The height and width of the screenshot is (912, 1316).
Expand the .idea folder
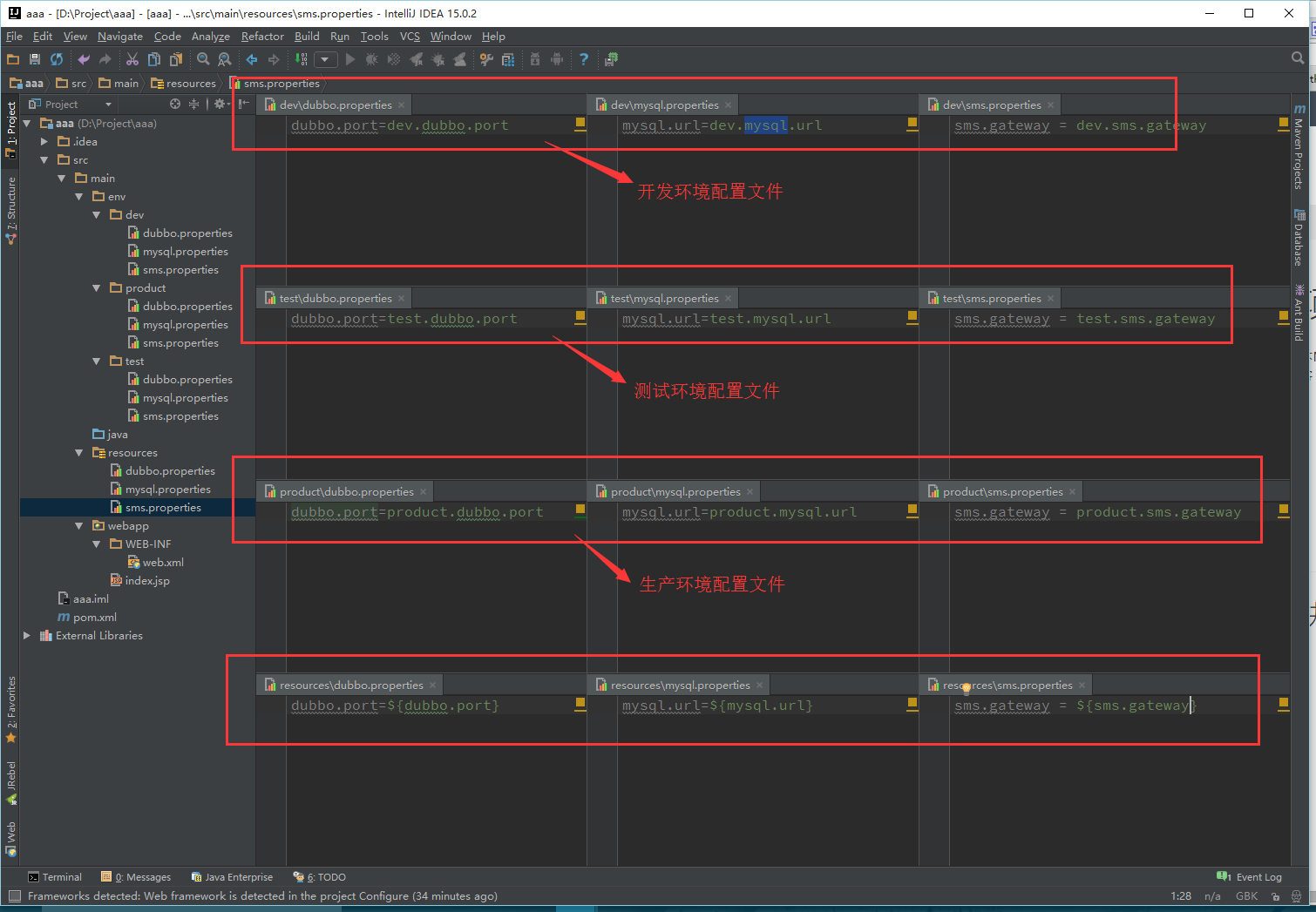44,141
